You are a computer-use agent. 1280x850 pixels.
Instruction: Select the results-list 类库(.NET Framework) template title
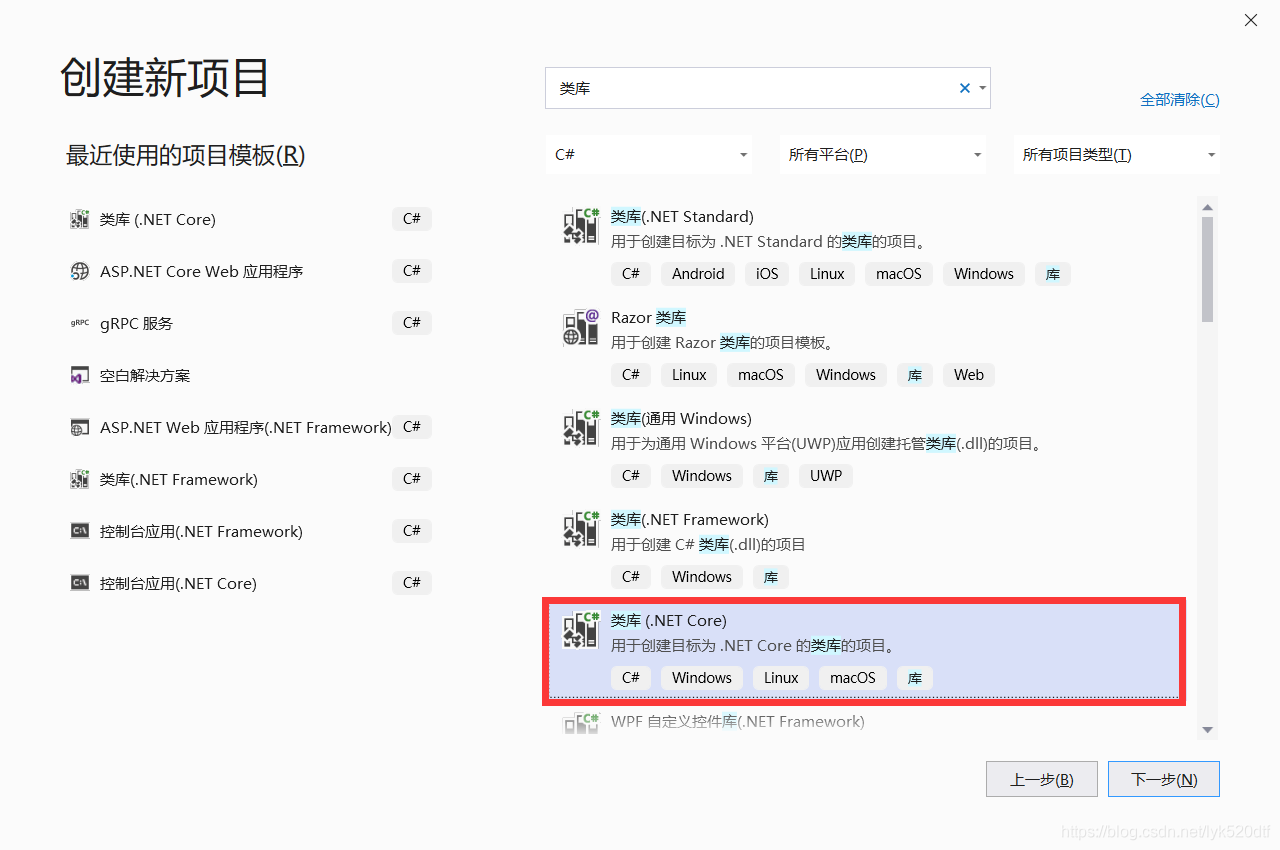coord(689,520)
